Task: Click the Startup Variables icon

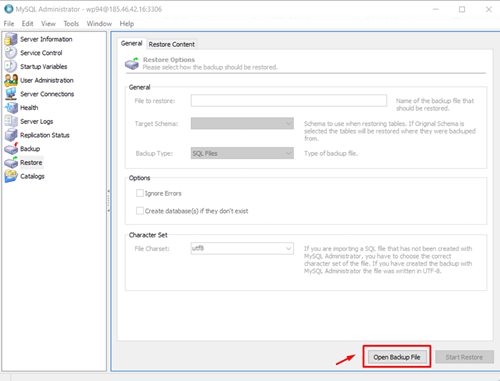Action: [x=11, y=66]
